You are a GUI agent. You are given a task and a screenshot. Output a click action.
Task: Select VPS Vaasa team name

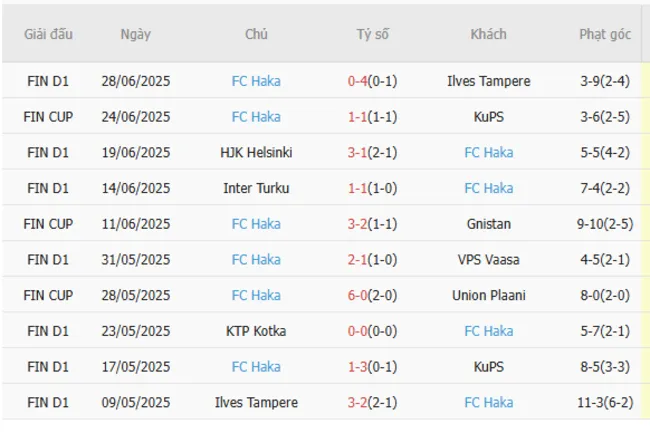(x=488, y=260)
